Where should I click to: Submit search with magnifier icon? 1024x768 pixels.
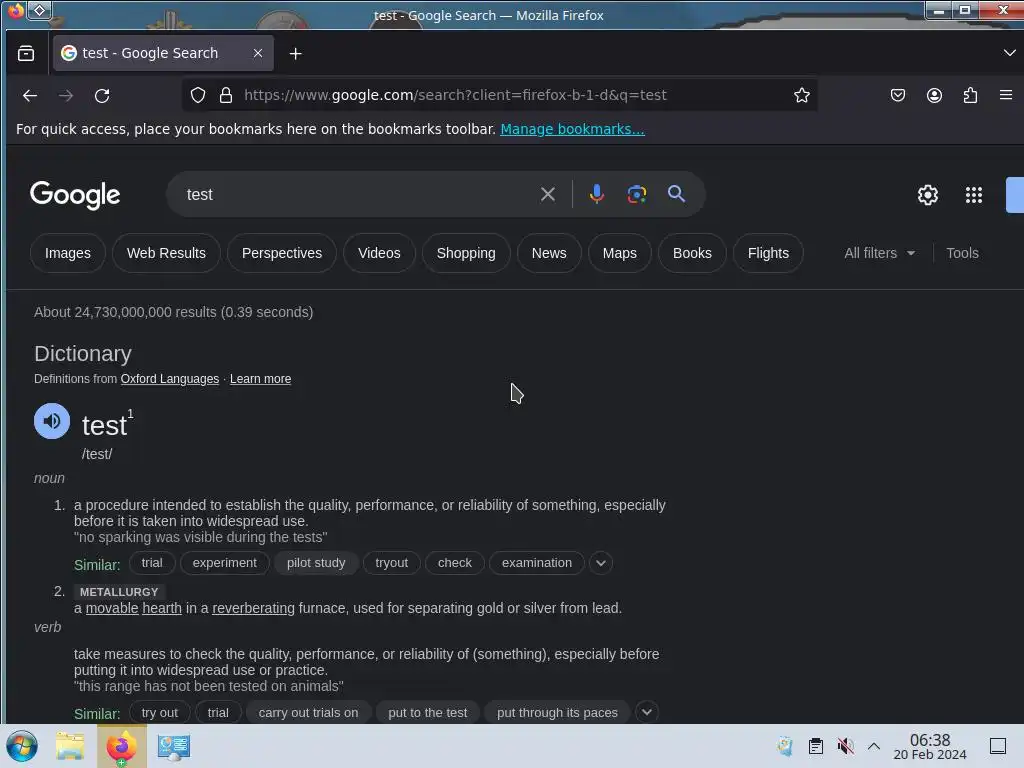tap(676, 194)
